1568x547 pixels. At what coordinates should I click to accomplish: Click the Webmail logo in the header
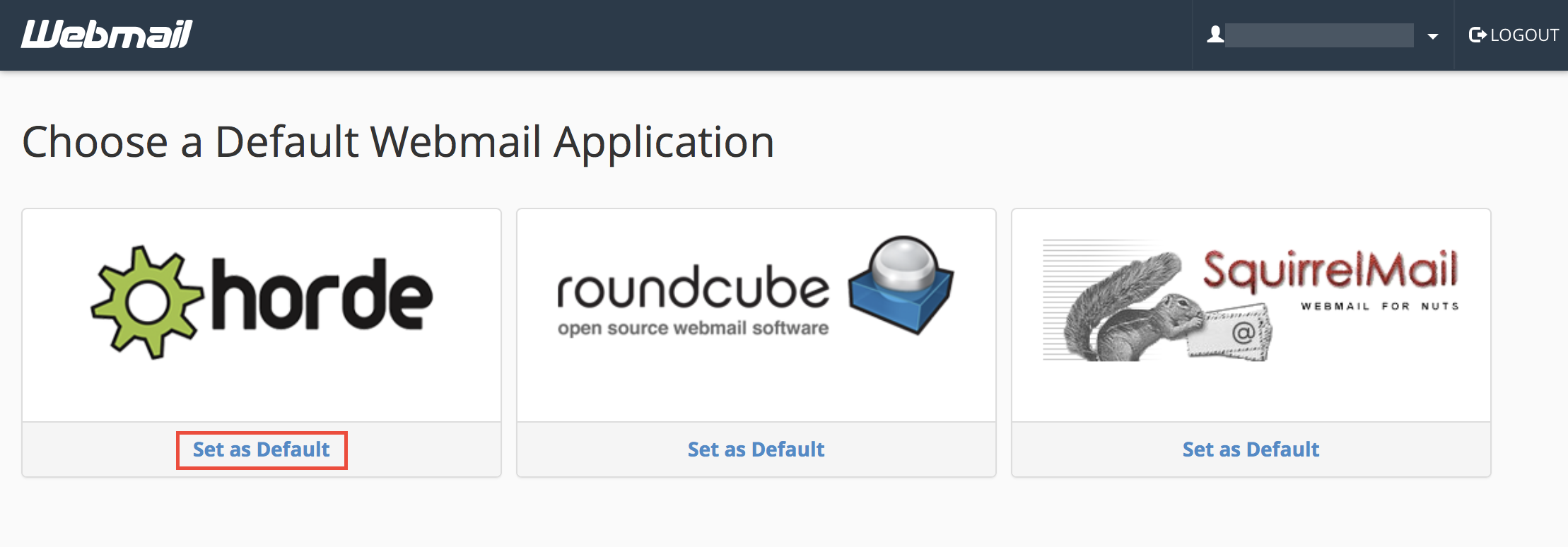(107, 35)
